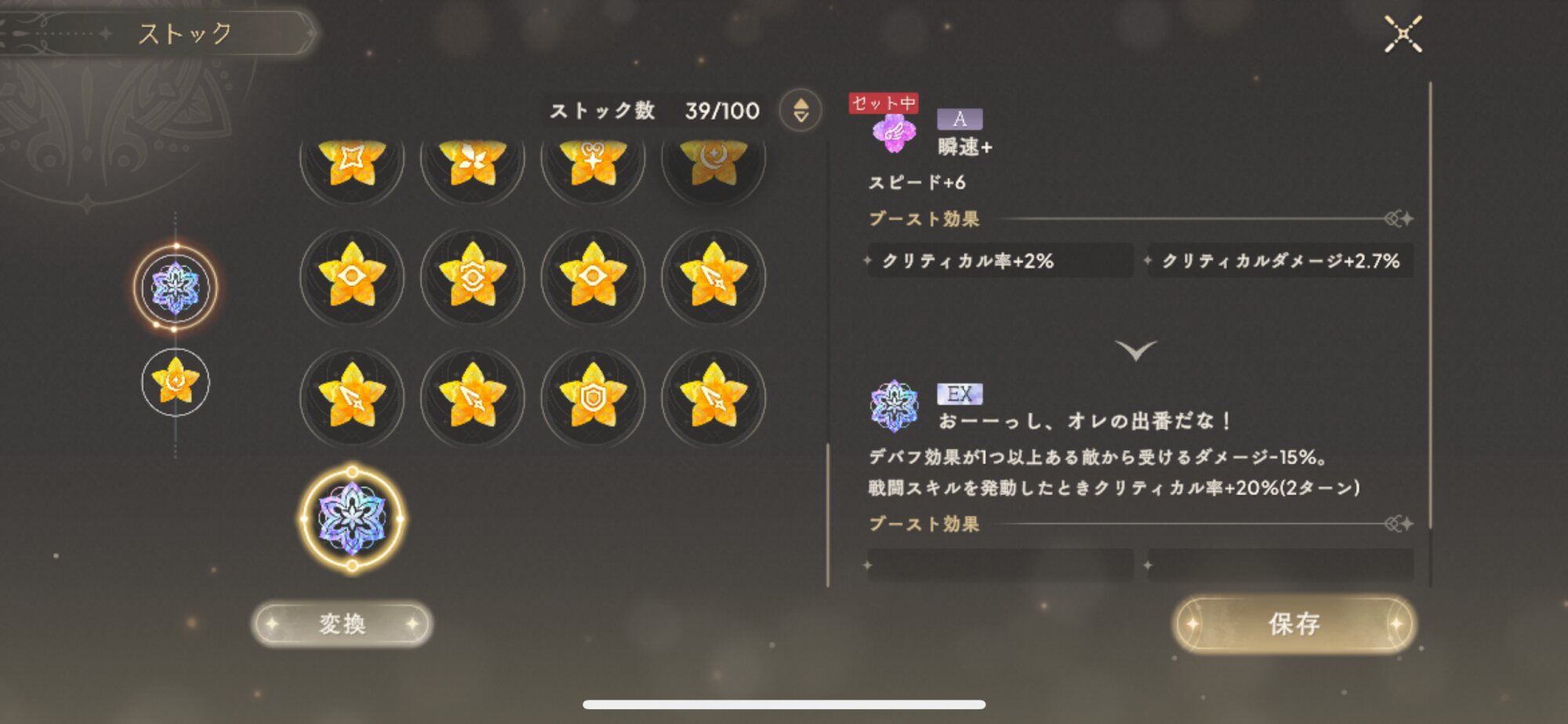Expand the EX skill ブースト効果 section ornament

point(1399,523)
